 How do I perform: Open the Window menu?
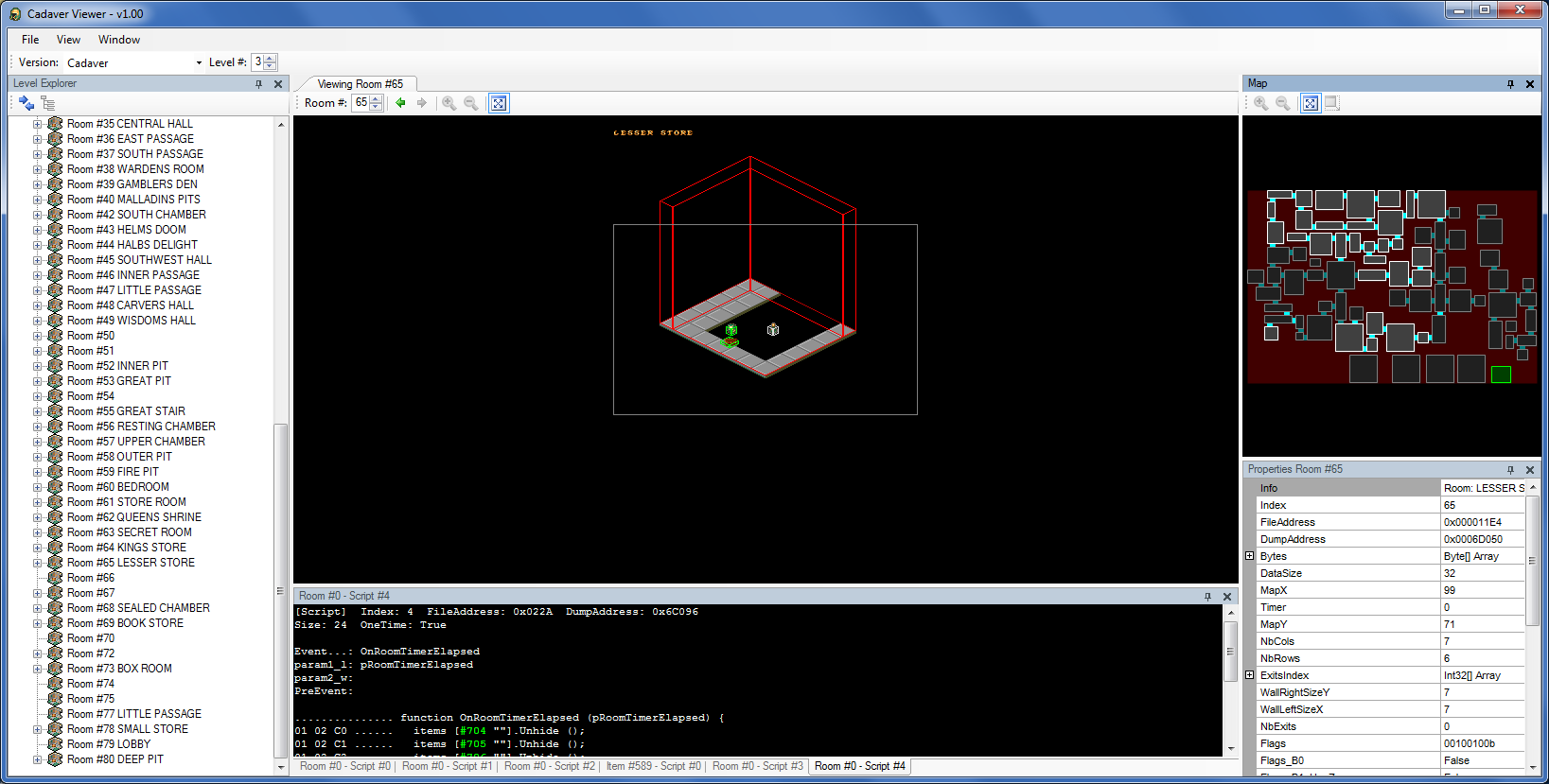pos(119,40)
